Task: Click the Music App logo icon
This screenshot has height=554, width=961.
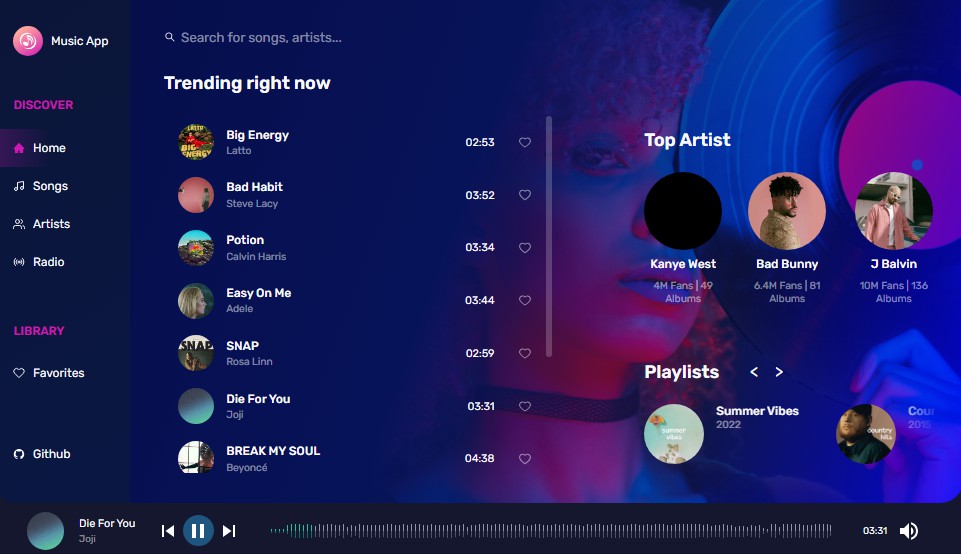Action: [28, 40]
